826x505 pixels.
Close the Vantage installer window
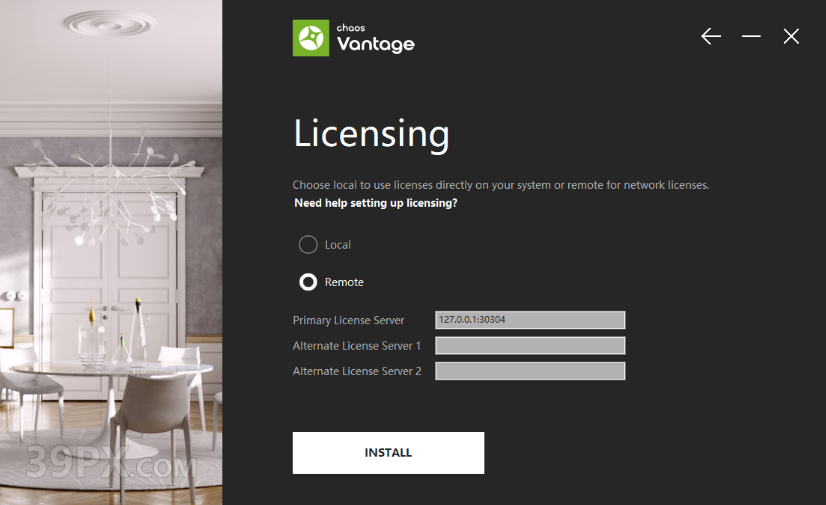pos(791,36)
